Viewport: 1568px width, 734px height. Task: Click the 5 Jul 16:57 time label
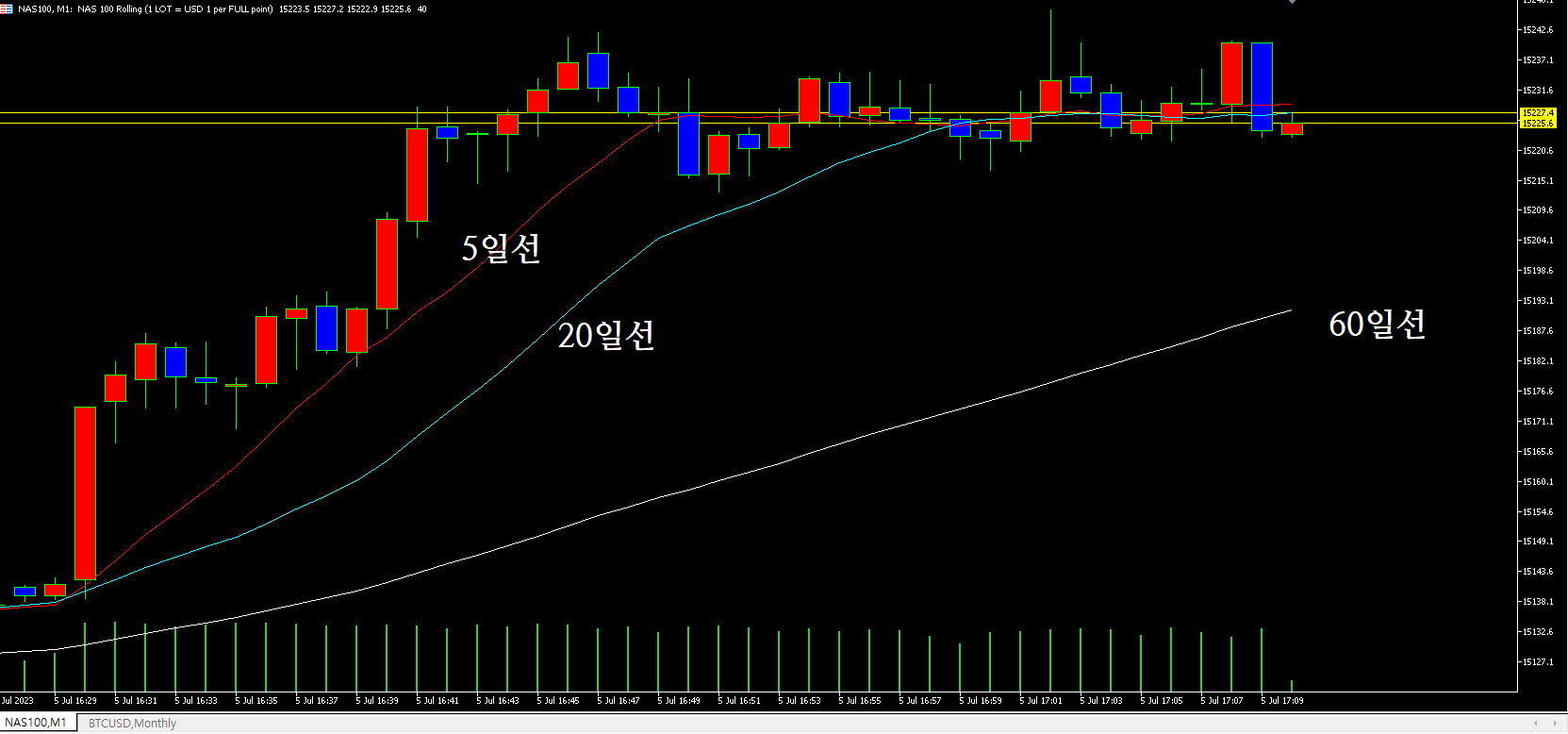(x=920, y=701)
